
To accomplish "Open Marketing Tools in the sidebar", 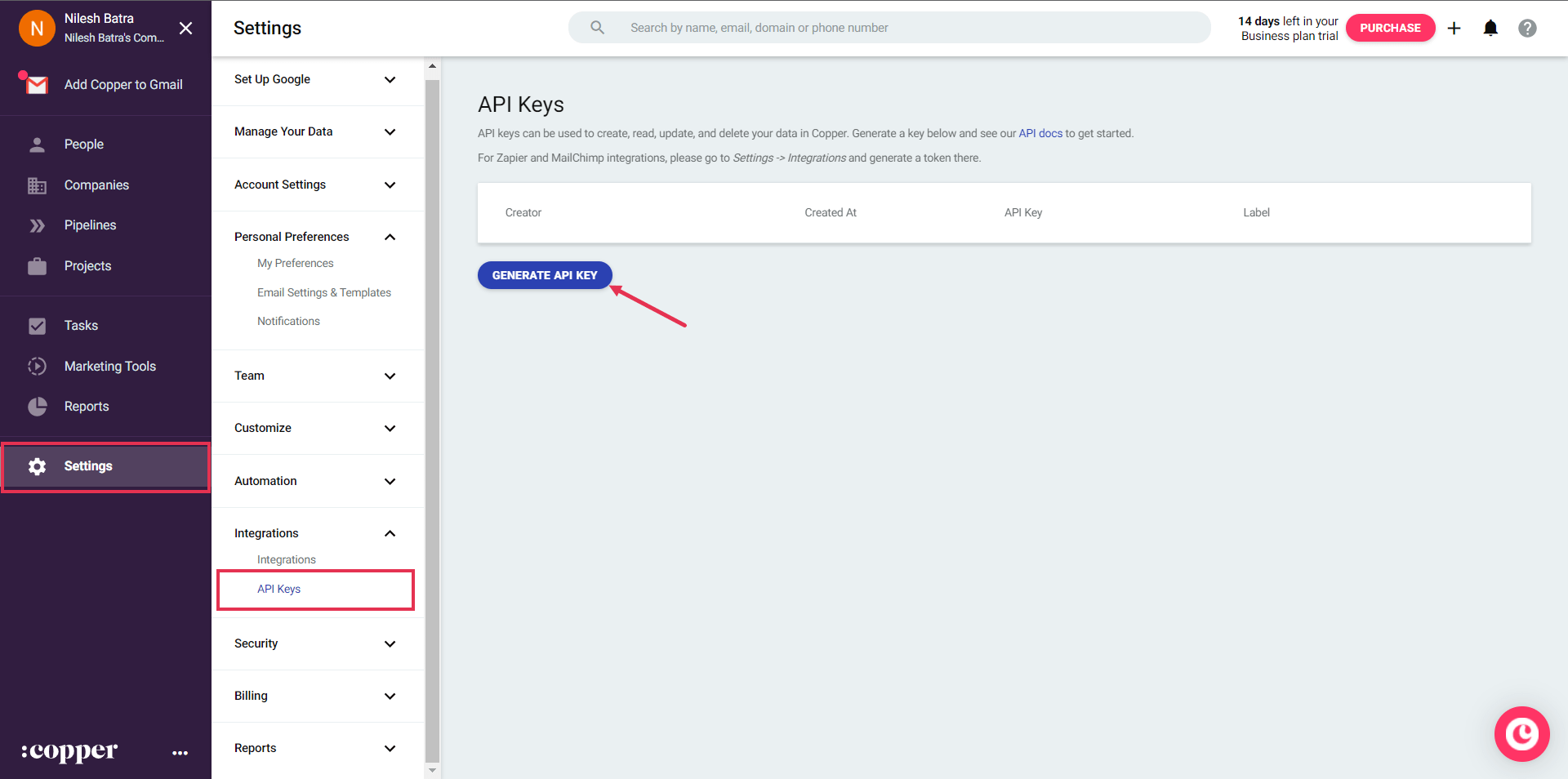I will (110, 367).
